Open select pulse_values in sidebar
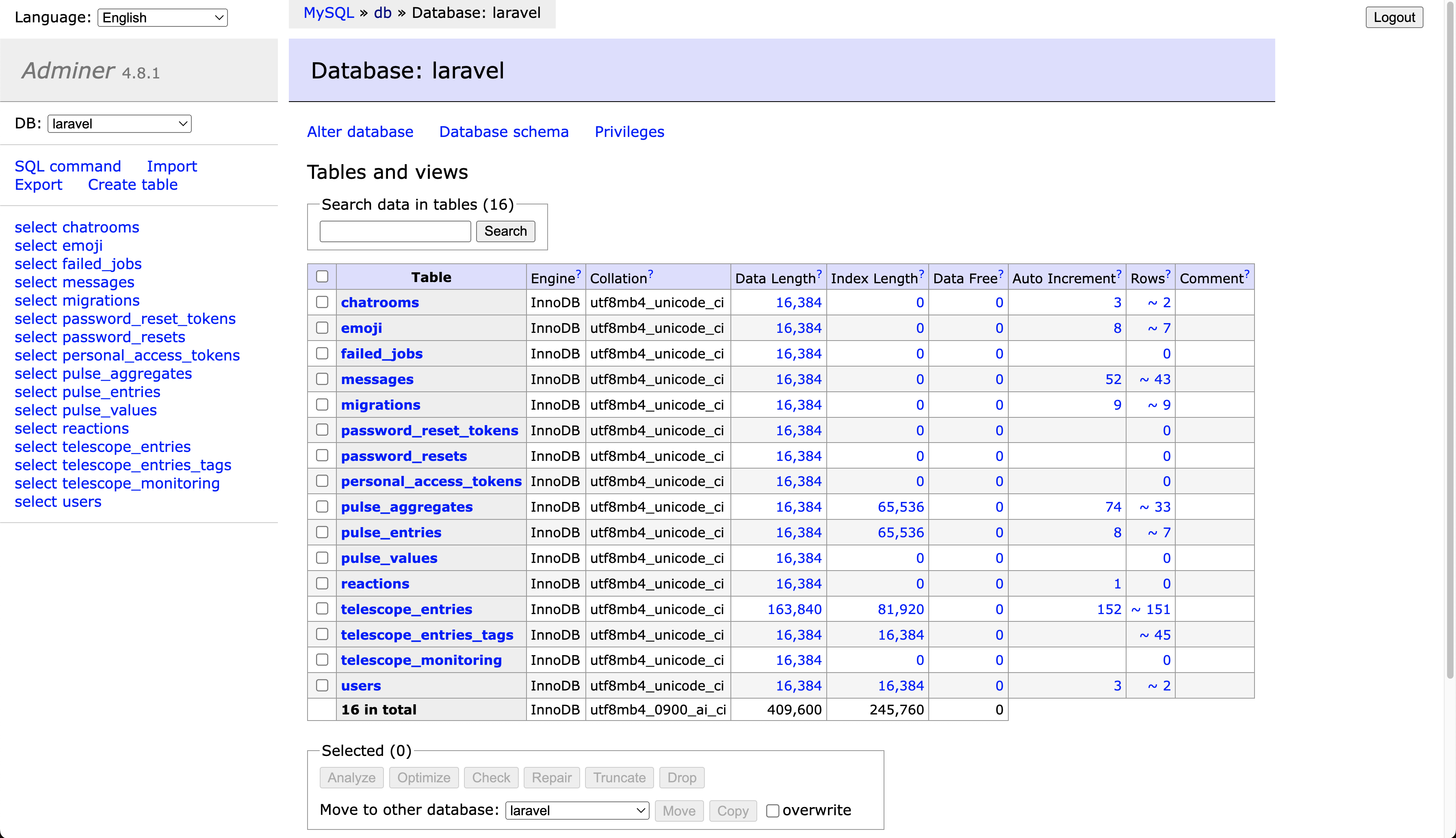This screenshot has height=838, width=1456. point(86,410)
